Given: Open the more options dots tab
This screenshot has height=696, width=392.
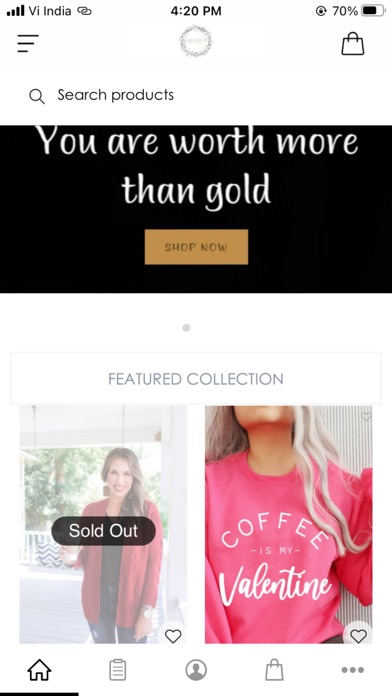Looking at the screenshot, I should pos(352,669).
